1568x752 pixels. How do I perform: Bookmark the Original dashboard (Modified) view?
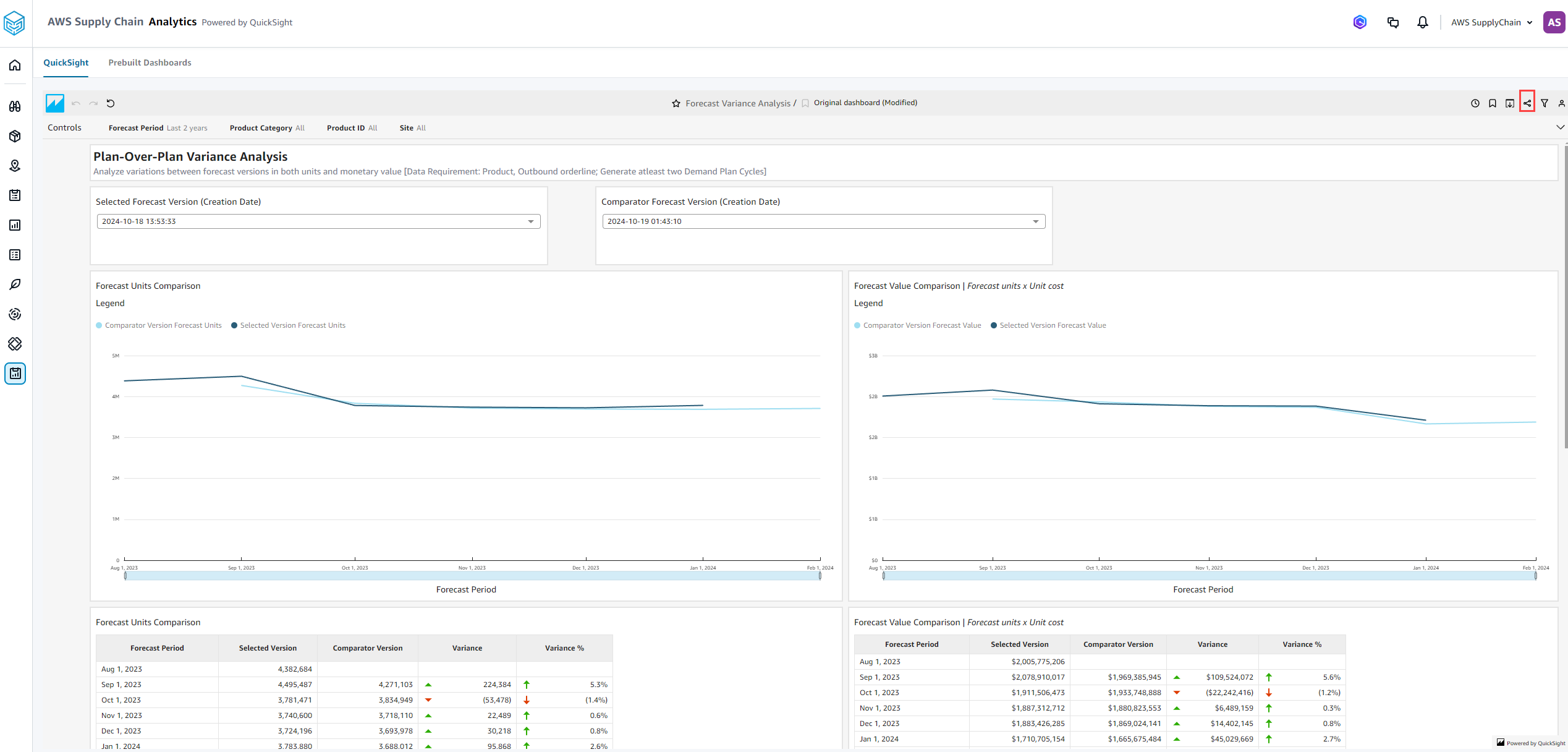click(805, 103)
